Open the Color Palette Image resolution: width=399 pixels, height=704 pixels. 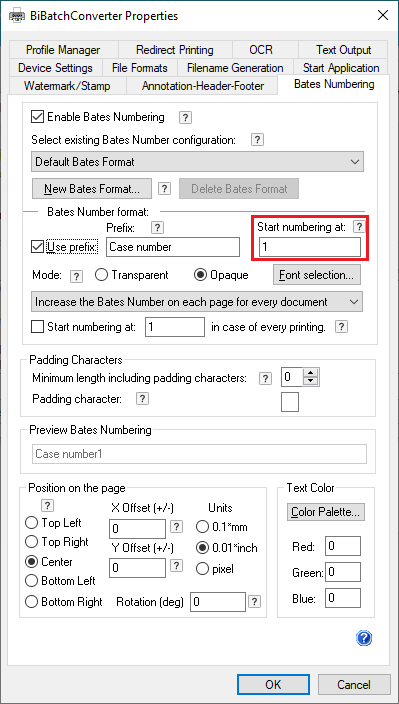point(326,511)
